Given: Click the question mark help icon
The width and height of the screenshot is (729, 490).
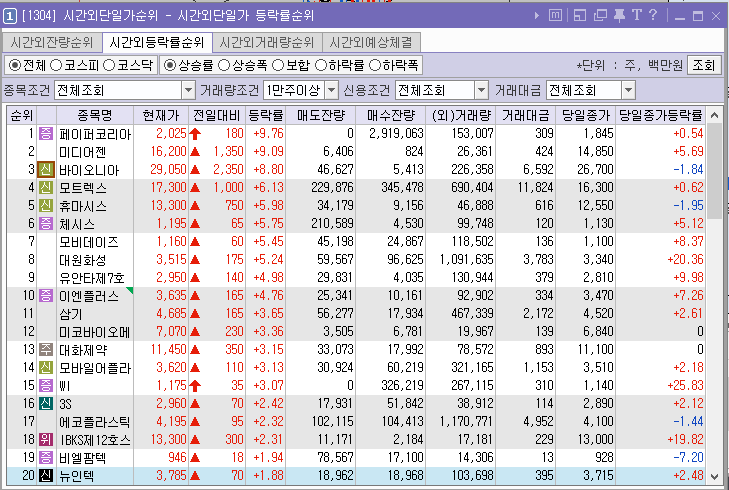Looking at the screenshot, I should tap(653, 15).
